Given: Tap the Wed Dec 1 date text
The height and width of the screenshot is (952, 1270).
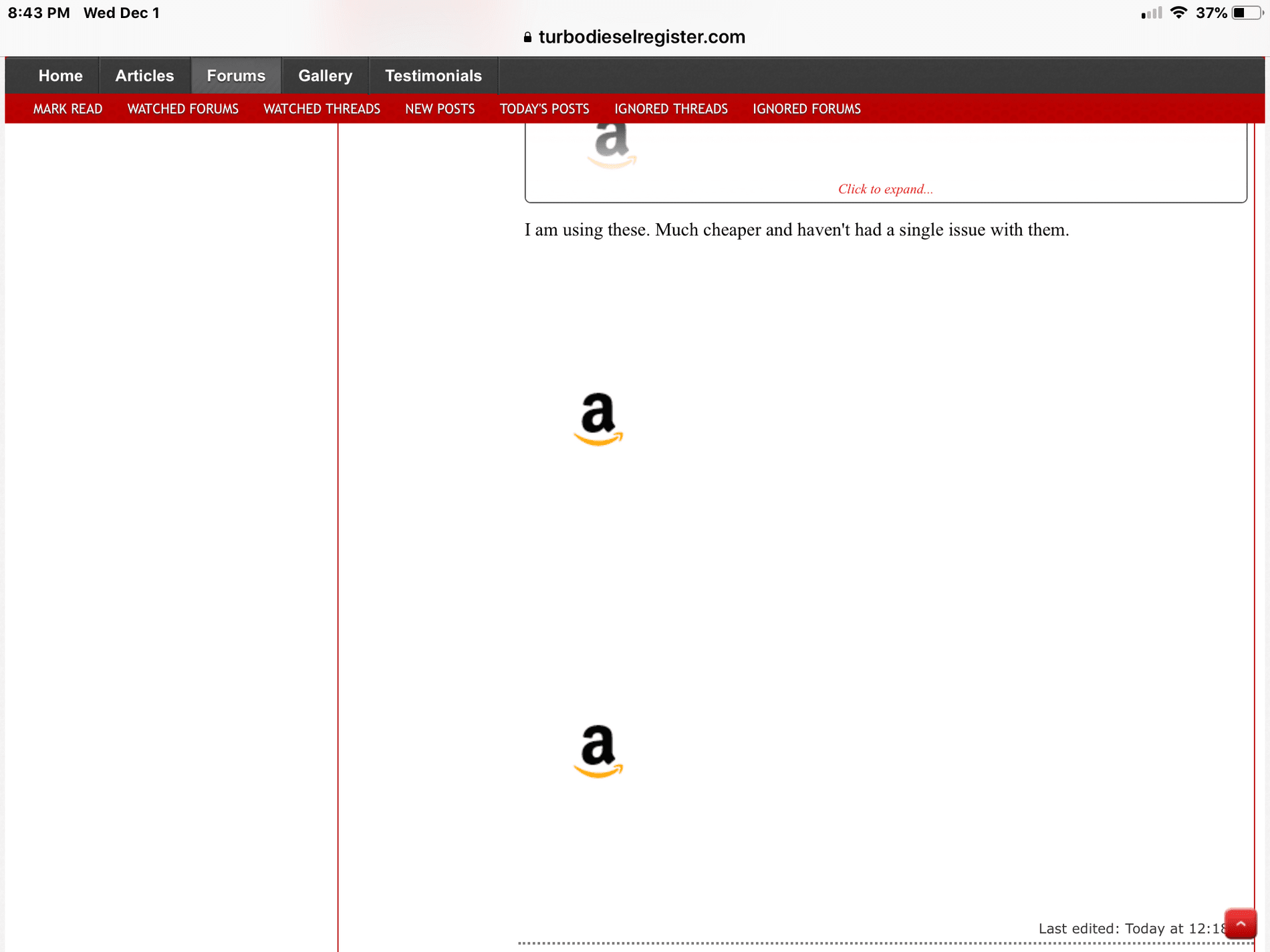Looking at the screenshot, I should 122,13.
